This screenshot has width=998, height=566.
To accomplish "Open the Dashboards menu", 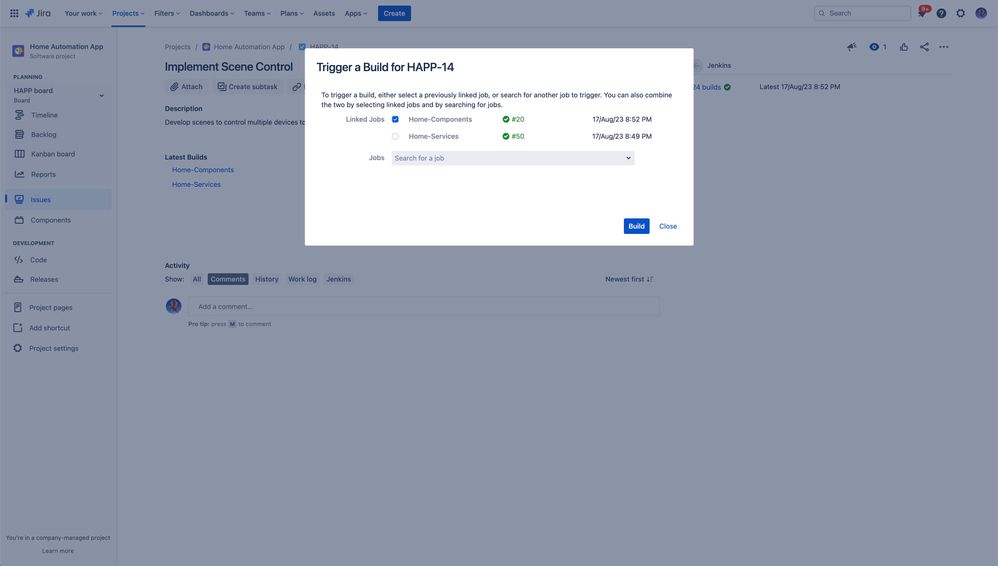I will (212, 13).
